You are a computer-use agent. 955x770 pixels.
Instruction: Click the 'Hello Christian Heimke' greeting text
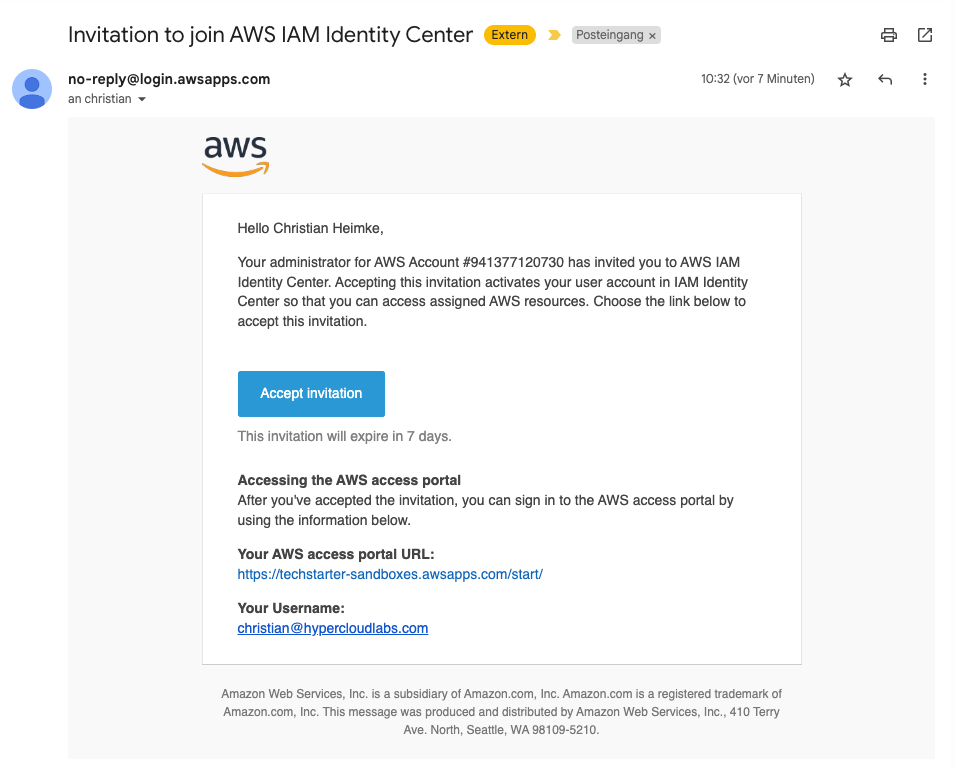[310, 229]
